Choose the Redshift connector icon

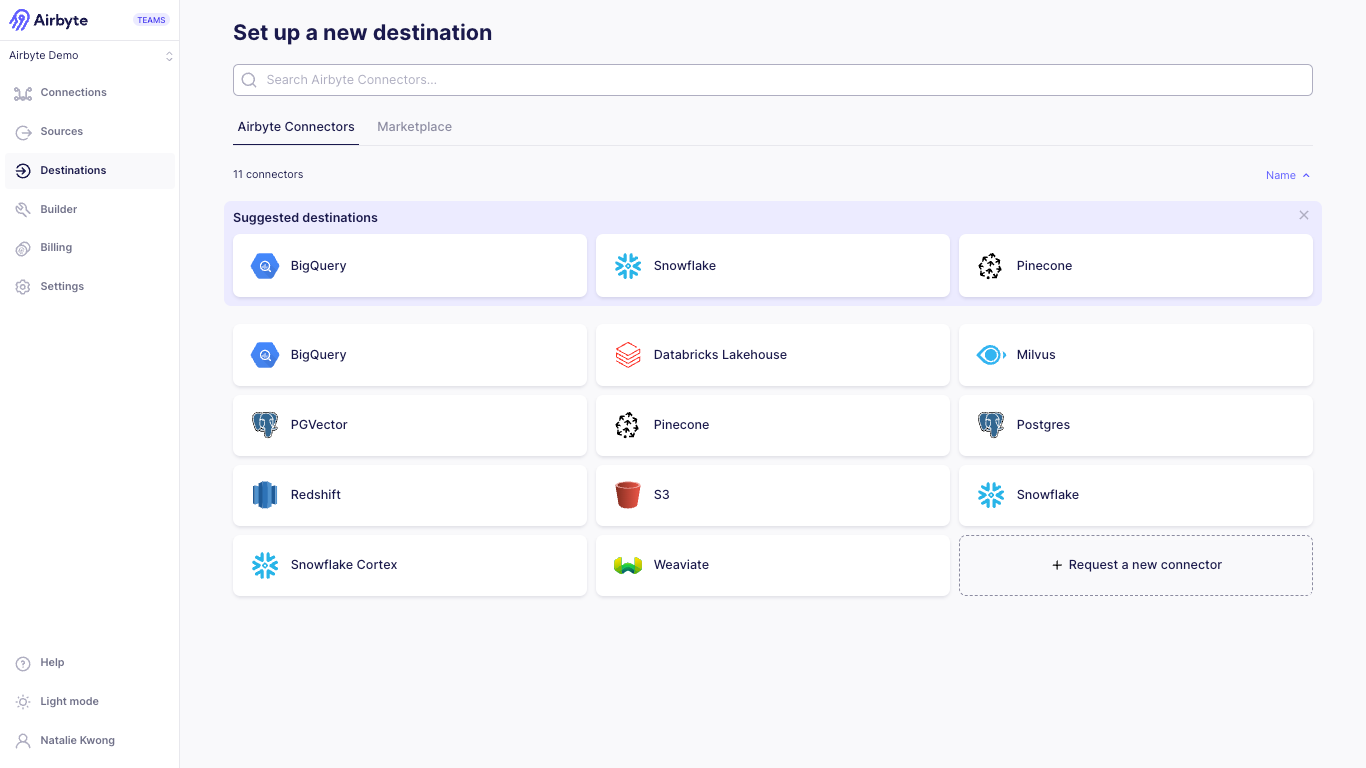coord(264,495)
